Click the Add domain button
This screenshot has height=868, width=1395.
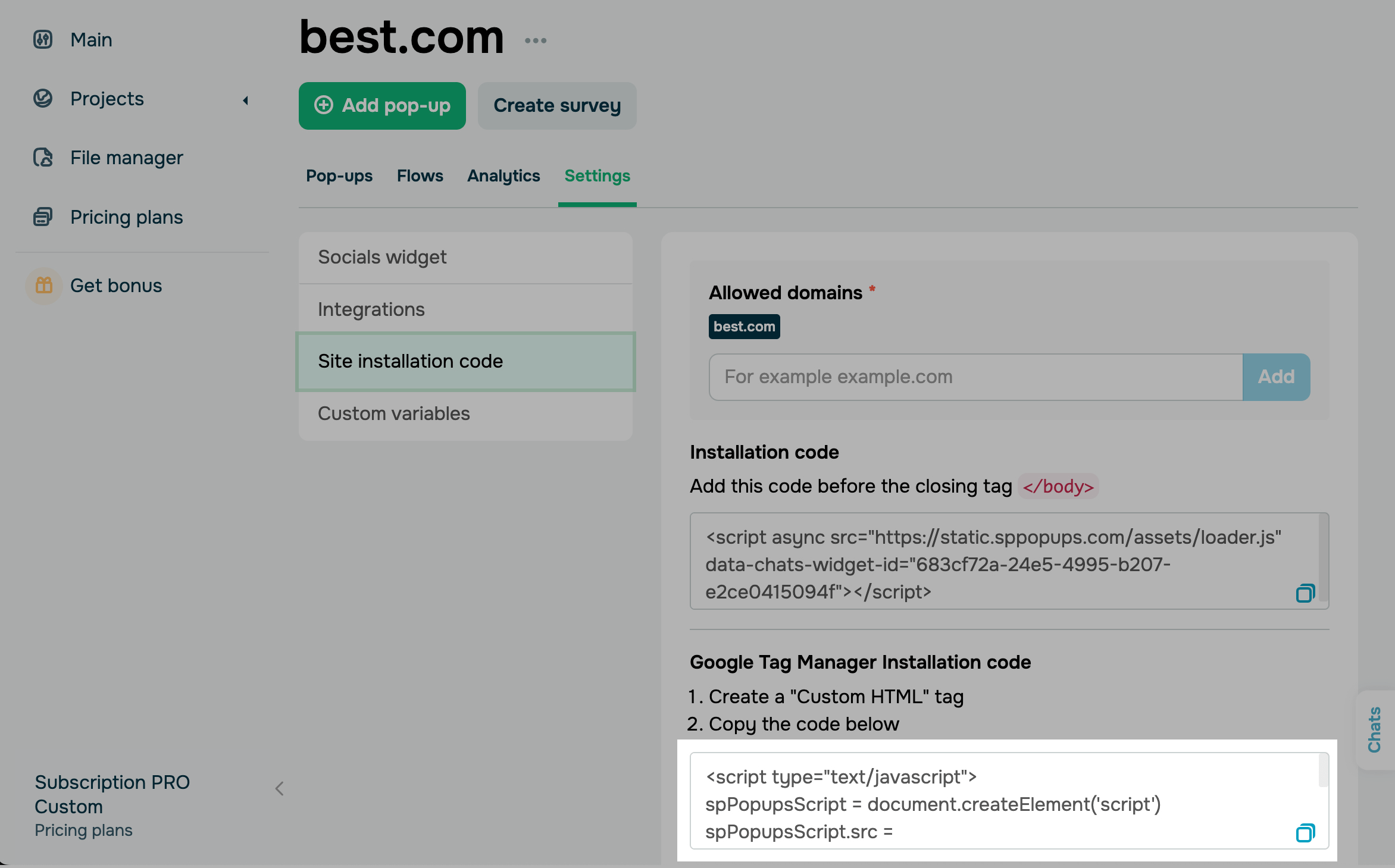point(1276,377)
